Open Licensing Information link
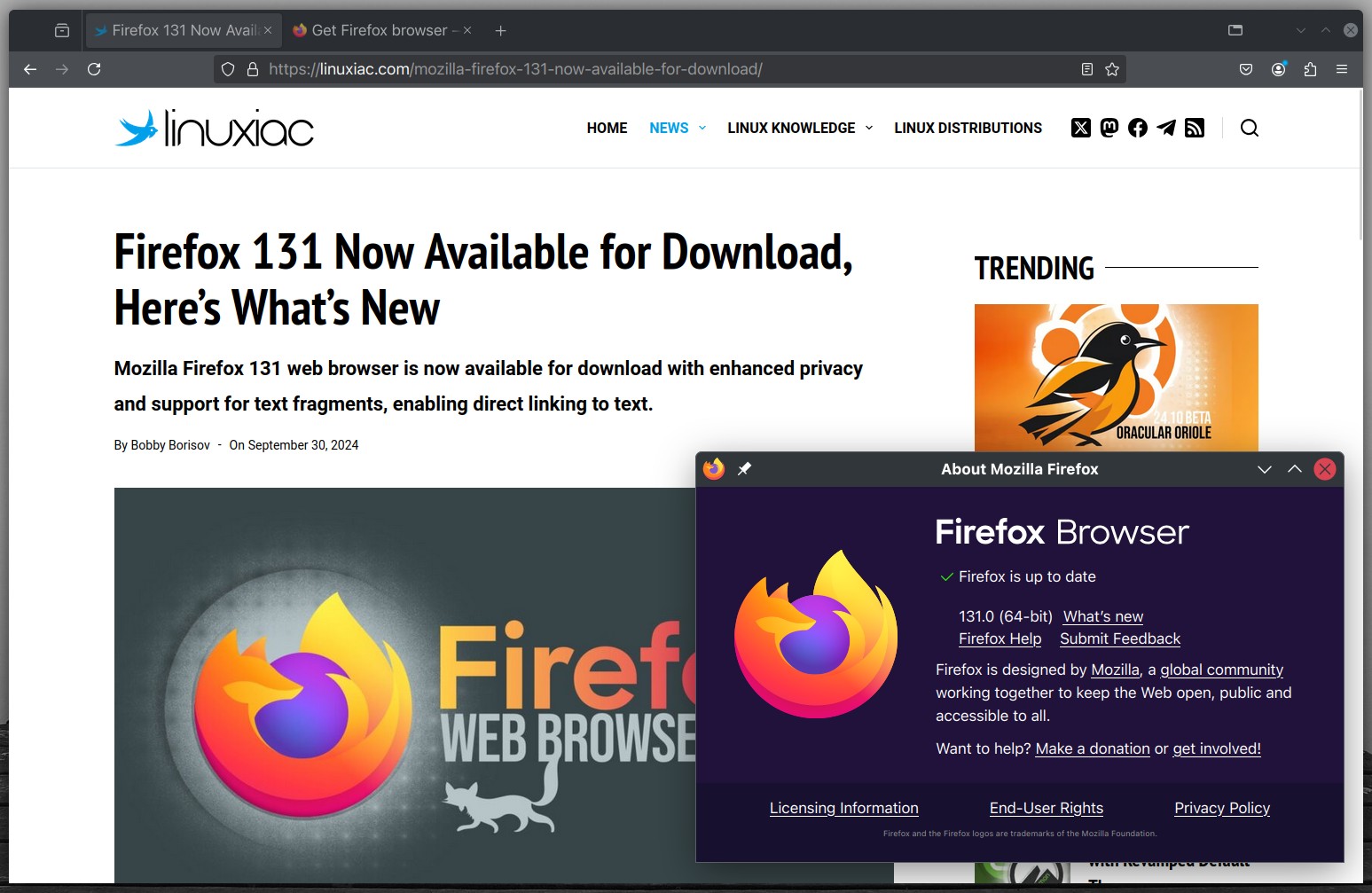The width and height of the screenshot is (1372, 893). [x=843, y=808]
